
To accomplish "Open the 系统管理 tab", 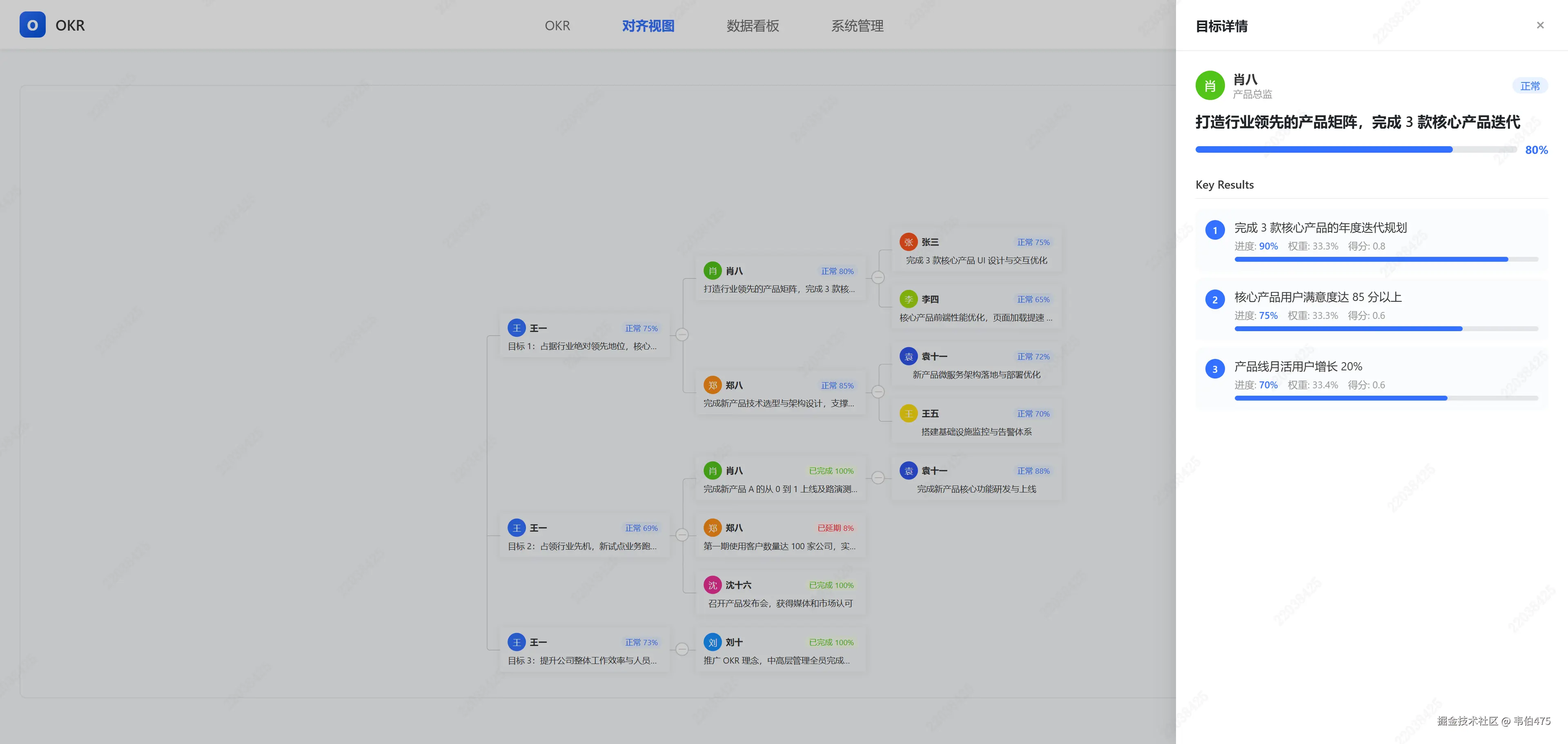I will [x=857, y=26].
